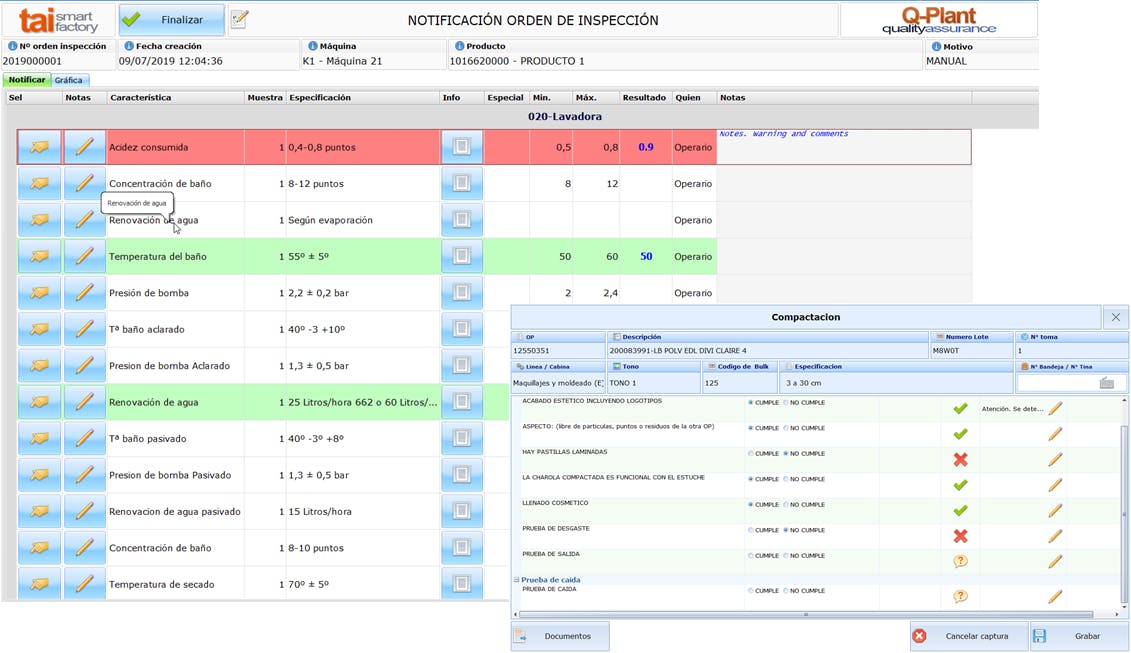Edit notes for the Presión de bomba row
The height and width of the screenshot is (653, 1131).
pyautogui.click(x=84, y=293)
